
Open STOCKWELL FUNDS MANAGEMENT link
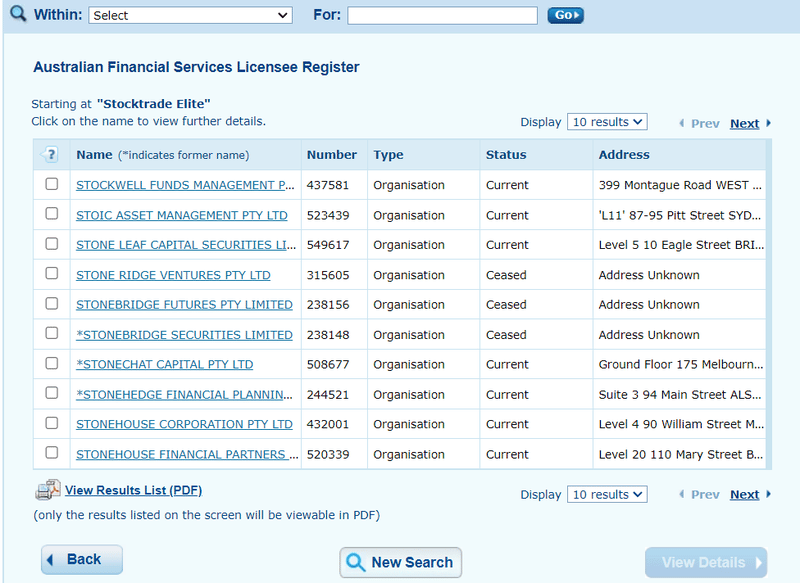(185, 185)
